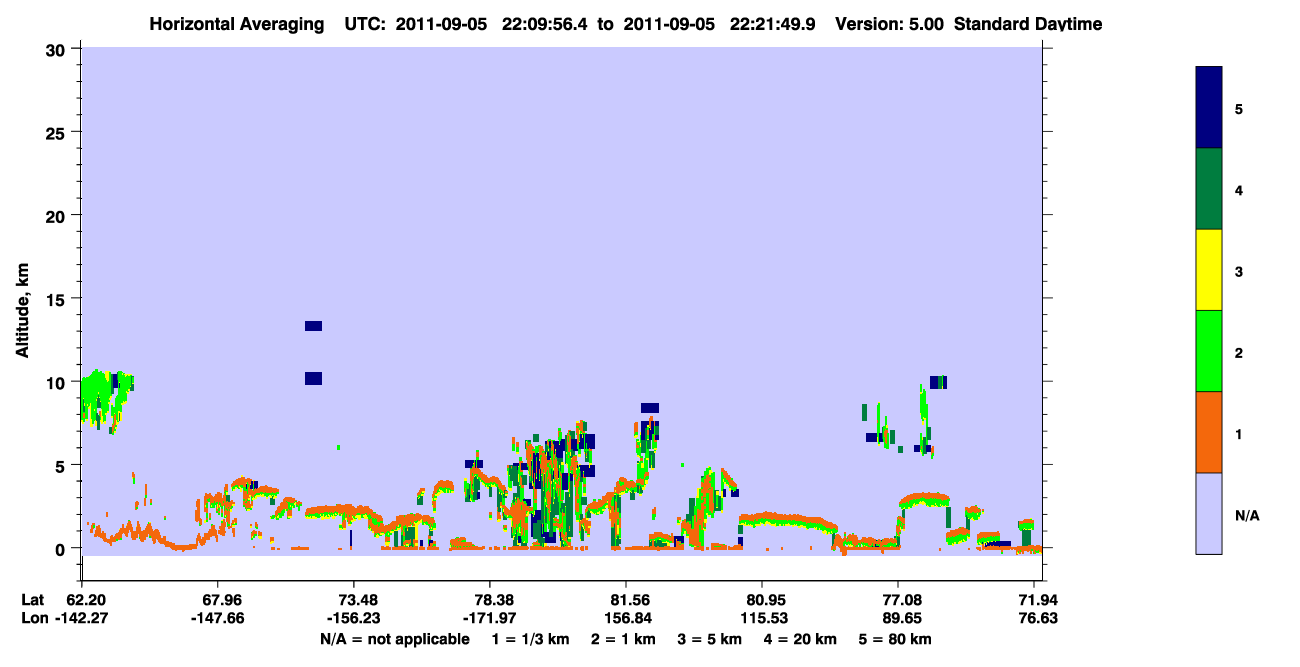Screen dimensions: 1300x667
Task: Click the 'Lat' row label
Action: (x=32, y=600)
